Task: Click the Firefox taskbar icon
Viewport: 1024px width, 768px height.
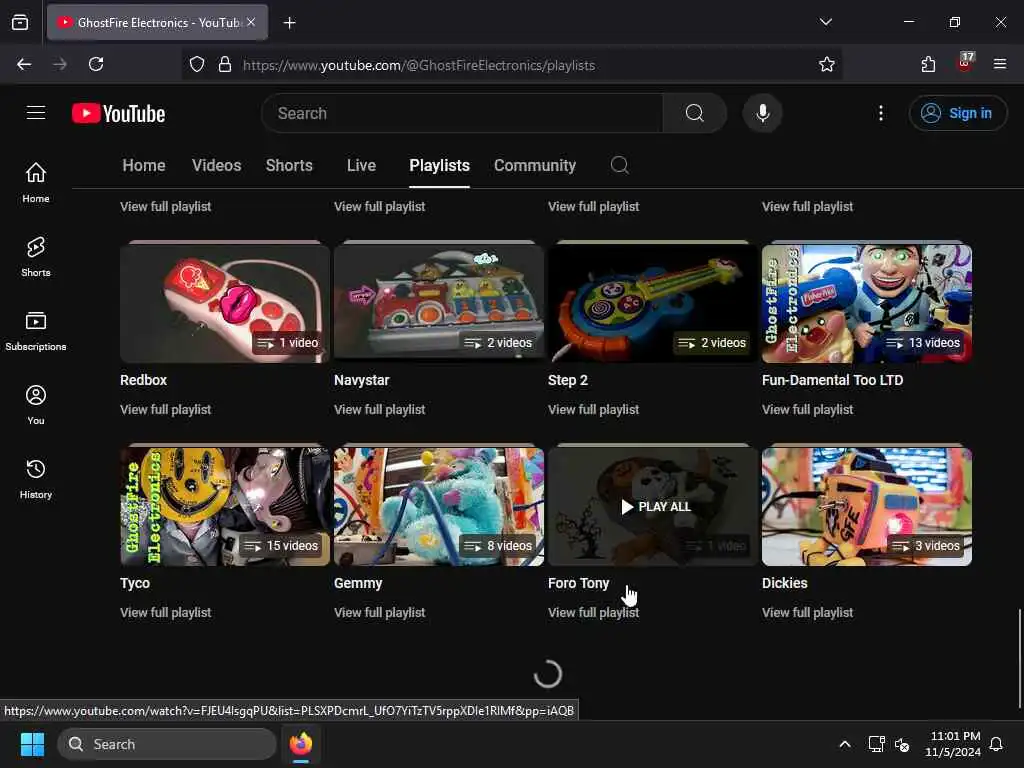Action: tap(300, 744)
